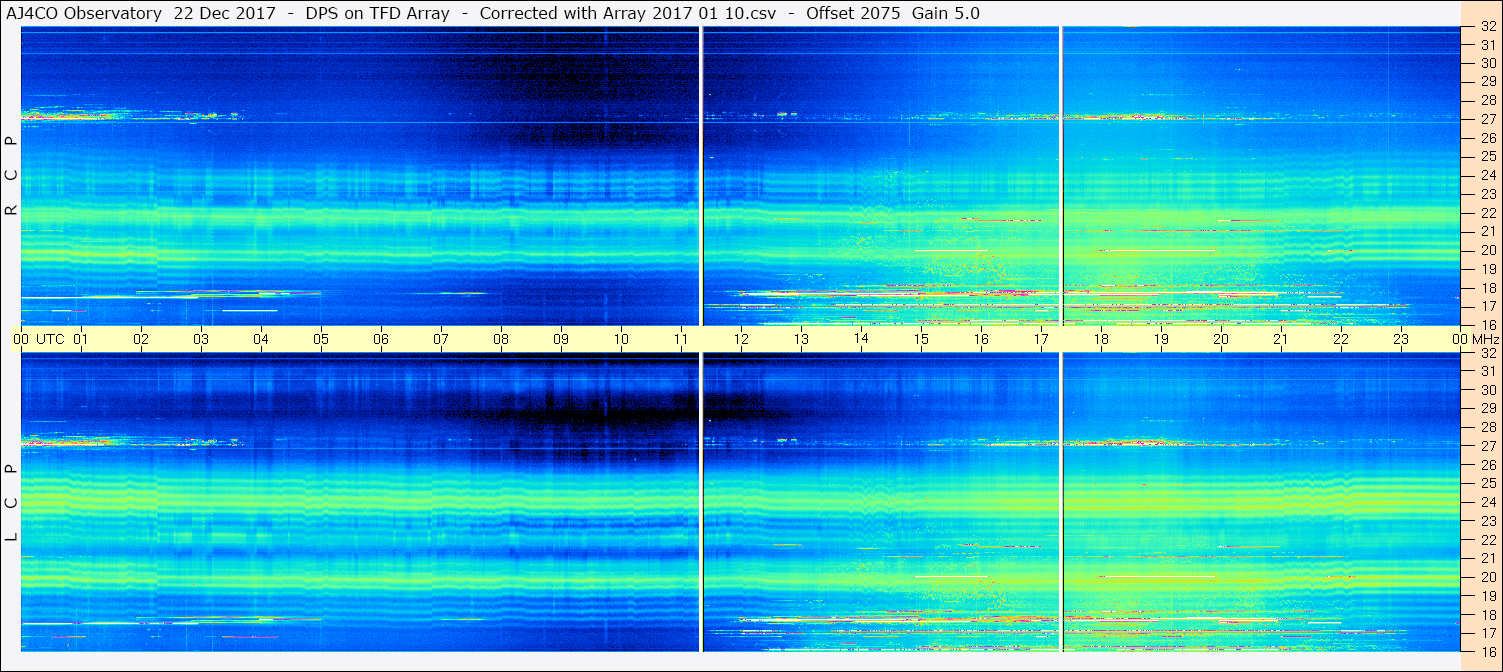Select the 18 MHz label of RCP panel
This screenshot has width=1503, height=672.
coord(1488,288)
